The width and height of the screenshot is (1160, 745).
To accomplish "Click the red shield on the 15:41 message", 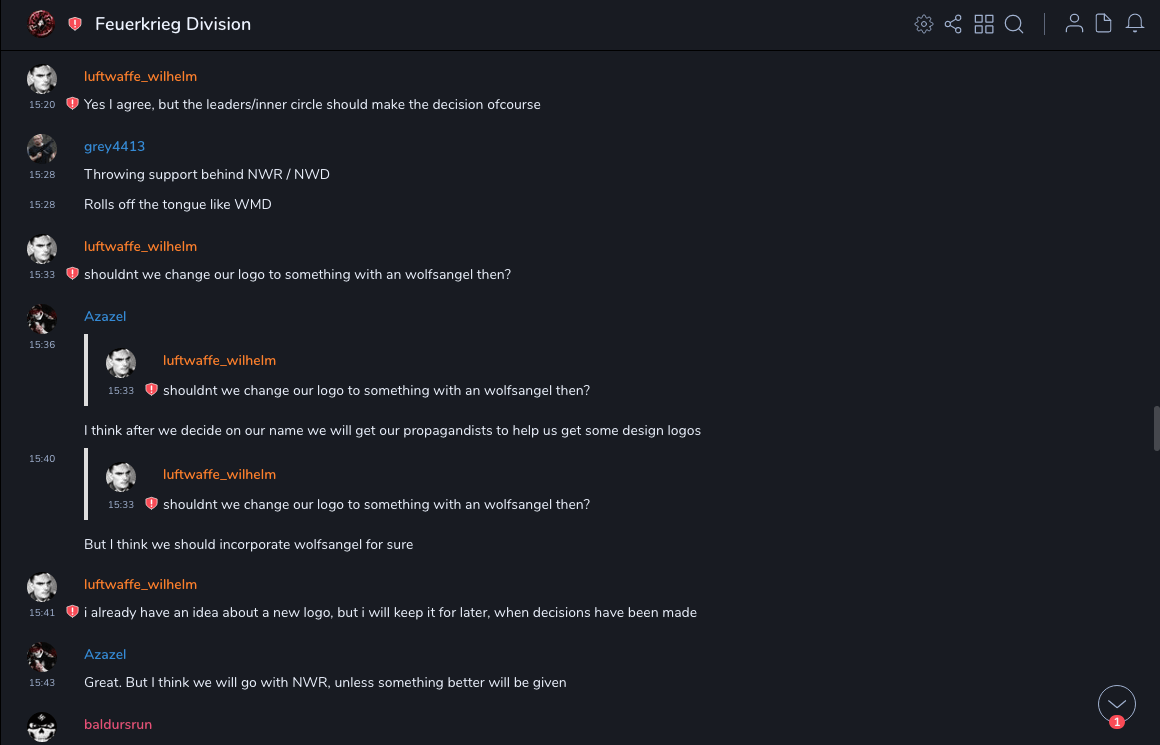I will pos(72,612).
